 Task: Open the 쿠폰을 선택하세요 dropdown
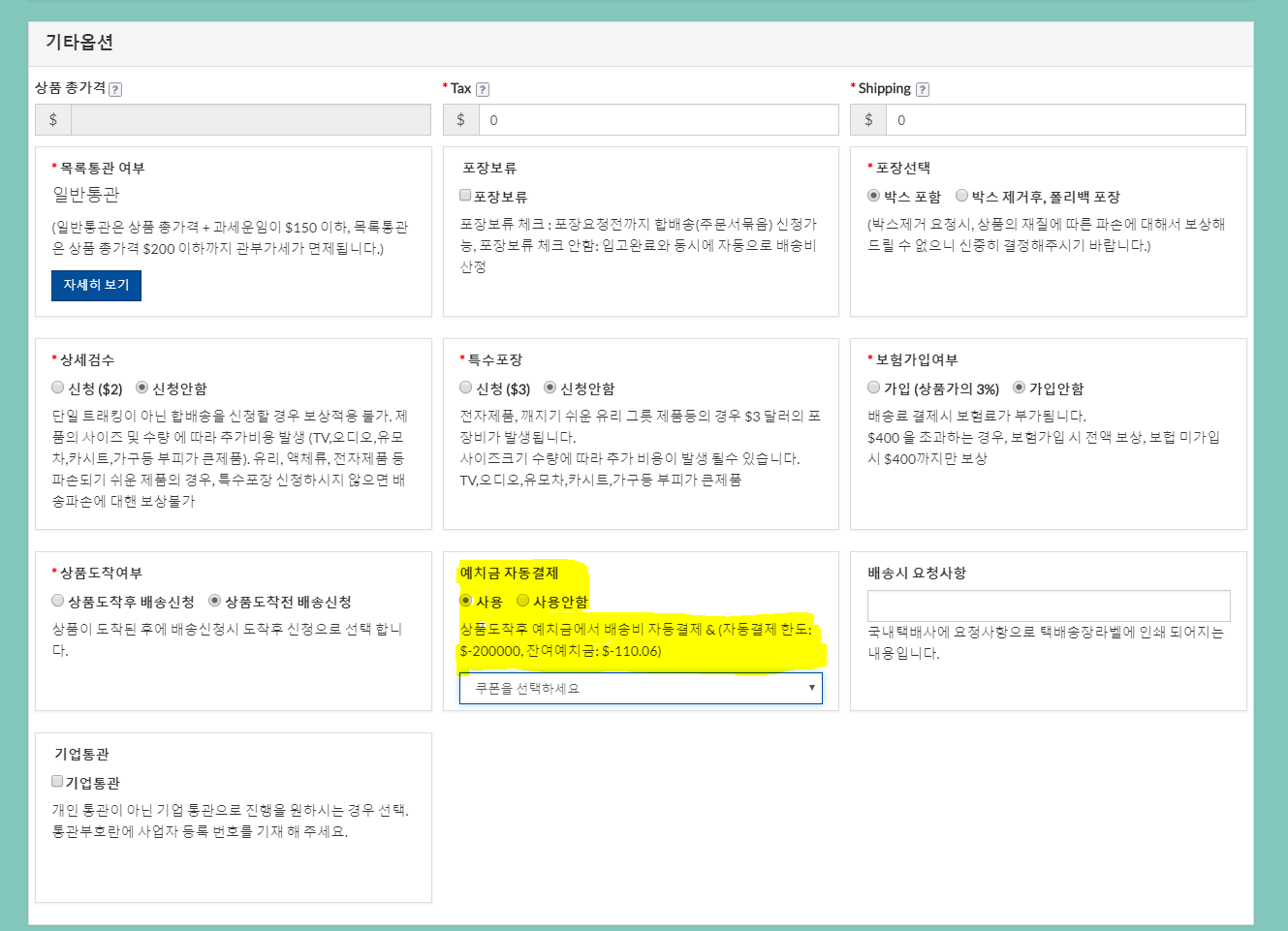click(641, 688)
